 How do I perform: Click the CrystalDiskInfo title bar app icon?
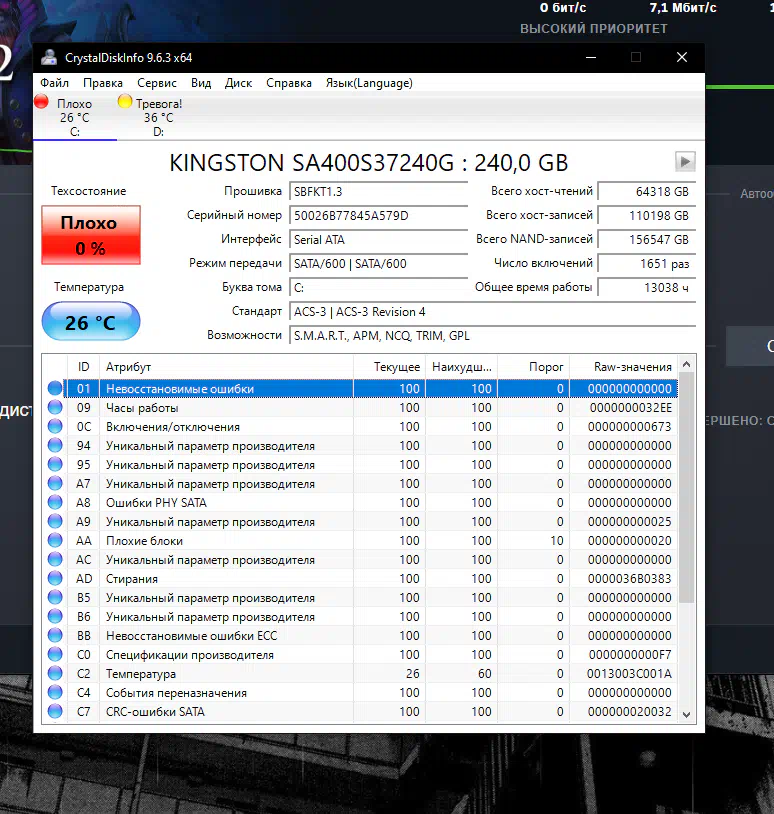click(49, 57)
